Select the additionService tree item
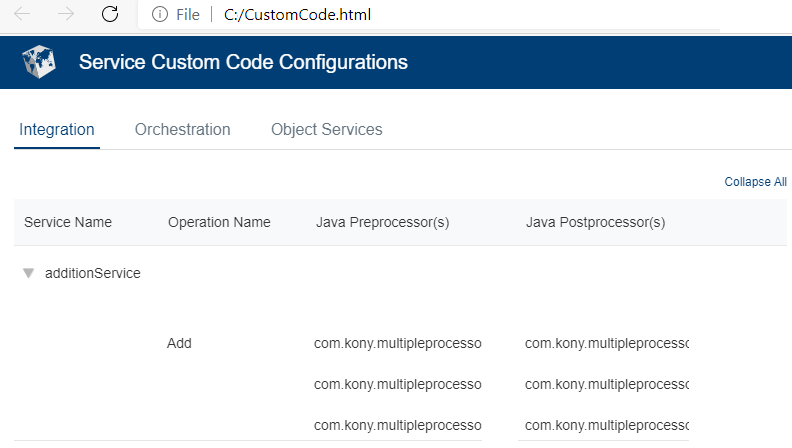Screen dimensions: 792x448 [x=93, y=274]
